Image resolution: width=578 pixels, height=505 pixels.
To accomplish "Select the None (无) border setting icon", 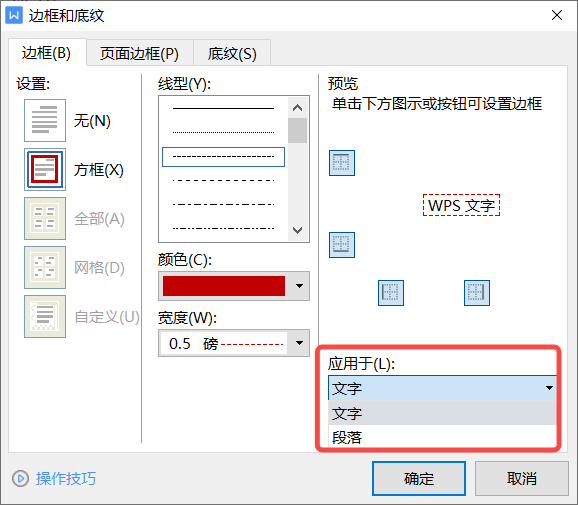I will (x=45, y=121).
